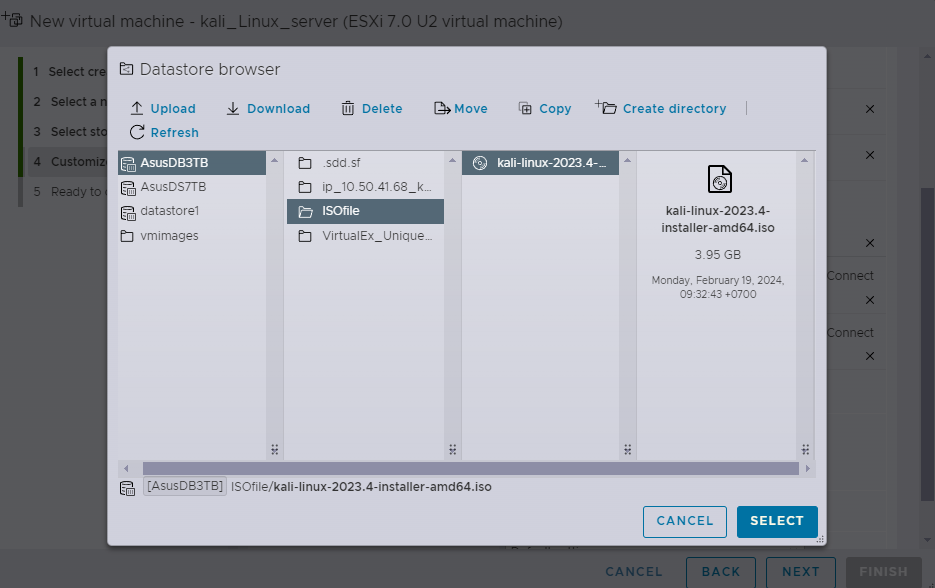Screen dimensions: 935x588
Task: Click the Datastore browser title icon
Action: (126, 69)
